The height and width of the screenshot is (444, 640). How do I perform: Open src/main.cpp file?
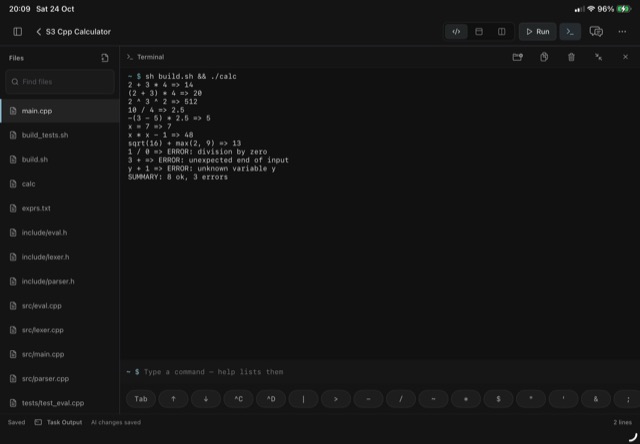point(60,354)
